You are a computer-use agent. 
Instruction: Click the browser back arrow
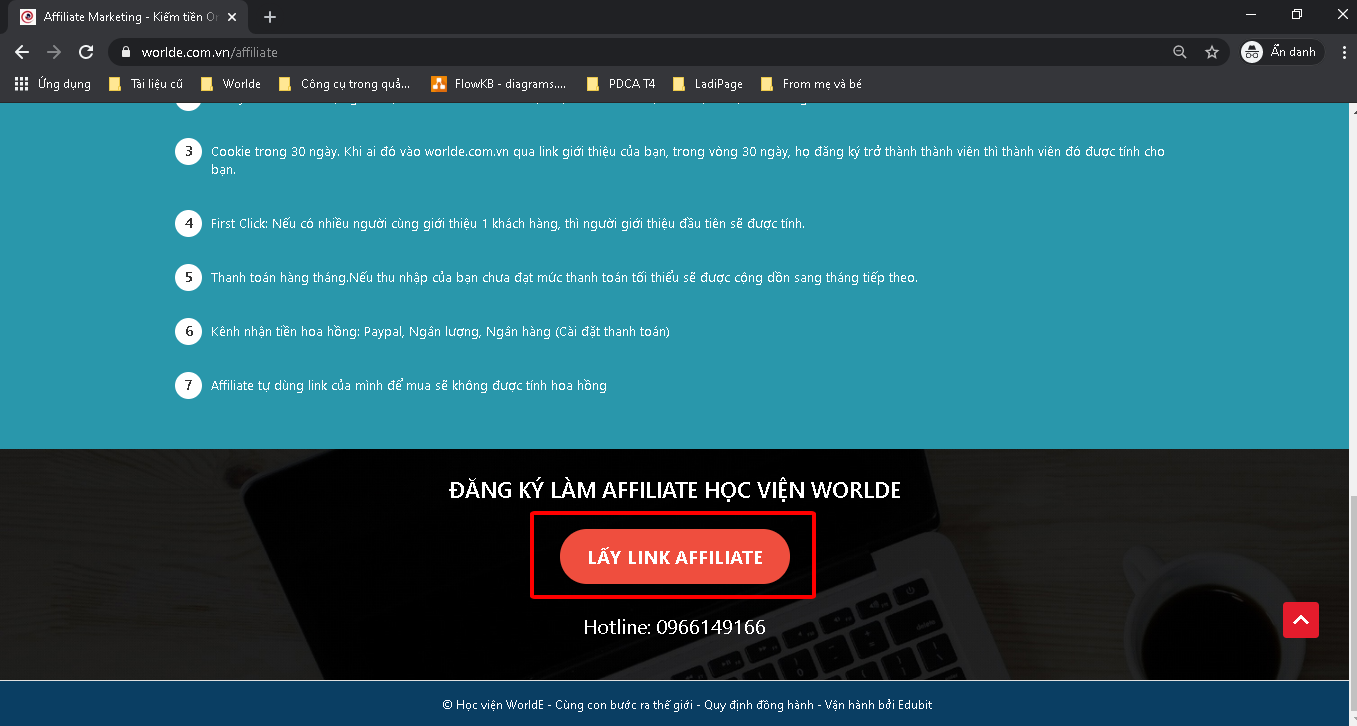point(22,52)
